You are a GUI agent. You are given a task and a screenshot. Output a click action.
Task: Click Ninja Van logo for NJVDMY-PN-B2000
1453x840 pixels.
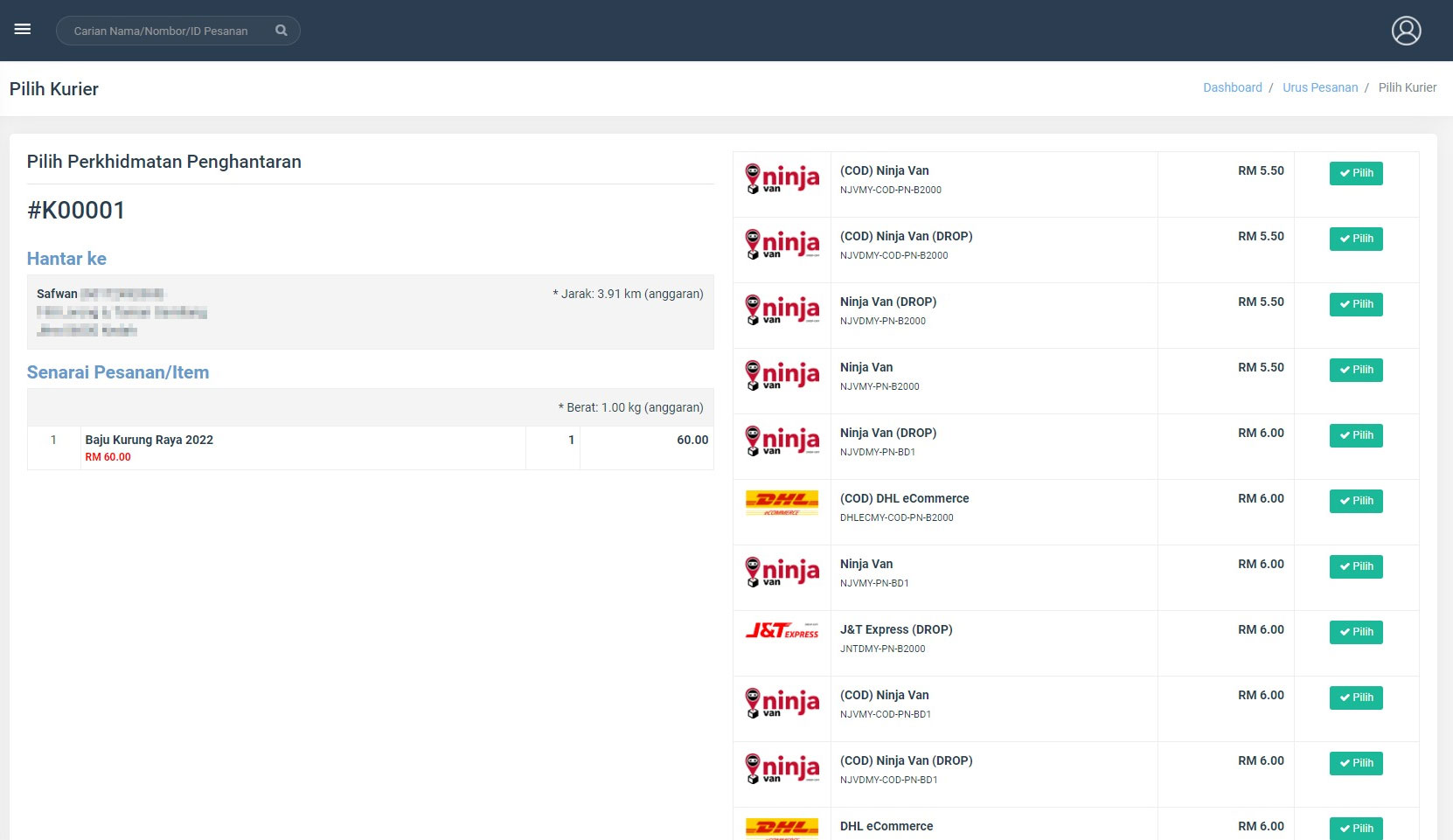(782, 309)
